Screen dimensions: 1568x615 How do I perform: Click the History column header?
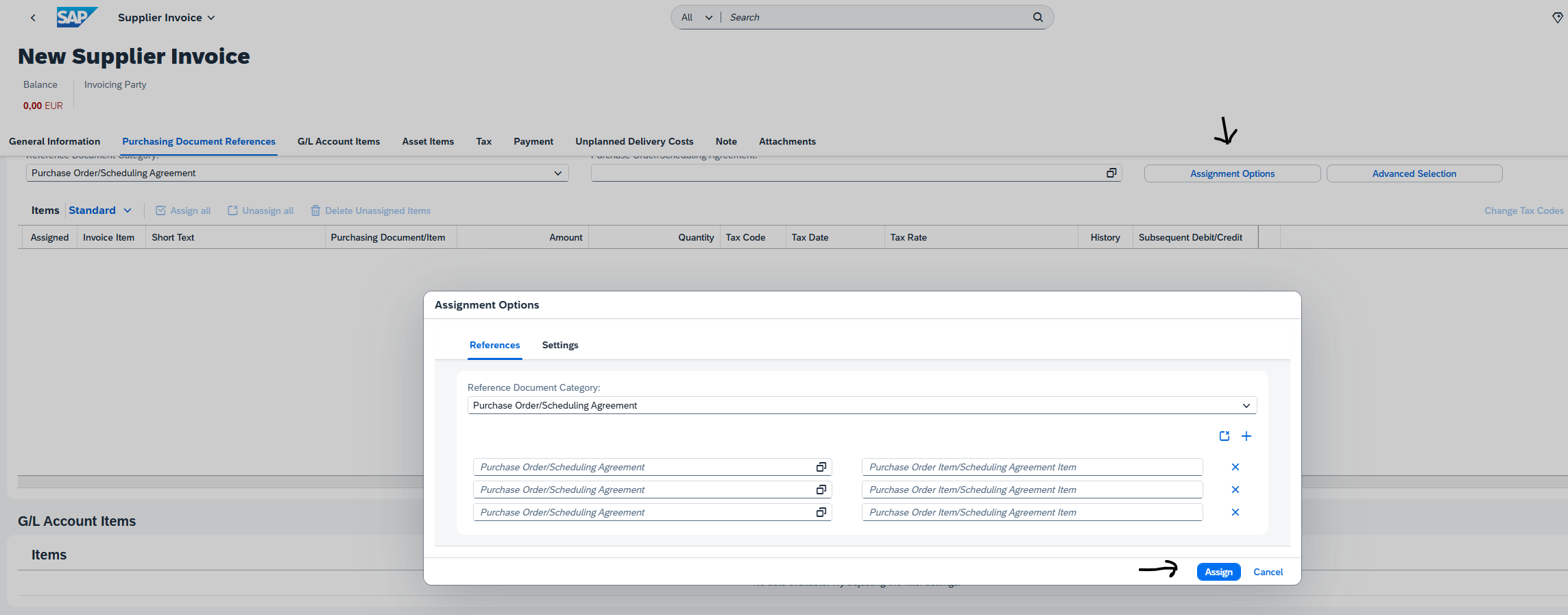[1105, 237]
